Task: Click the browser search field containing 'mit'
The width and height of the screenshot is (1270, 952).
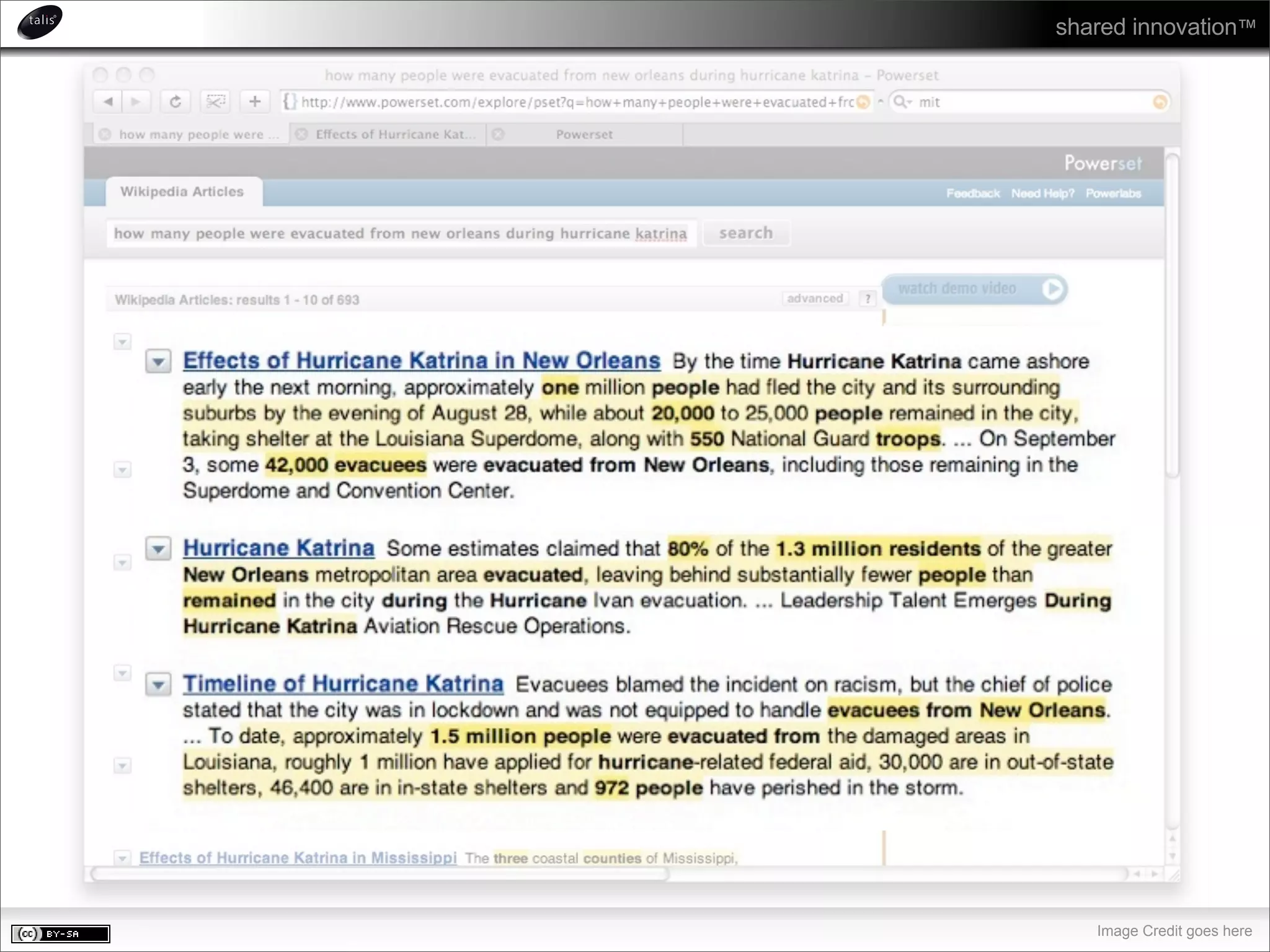Action: click(1029, 102)
